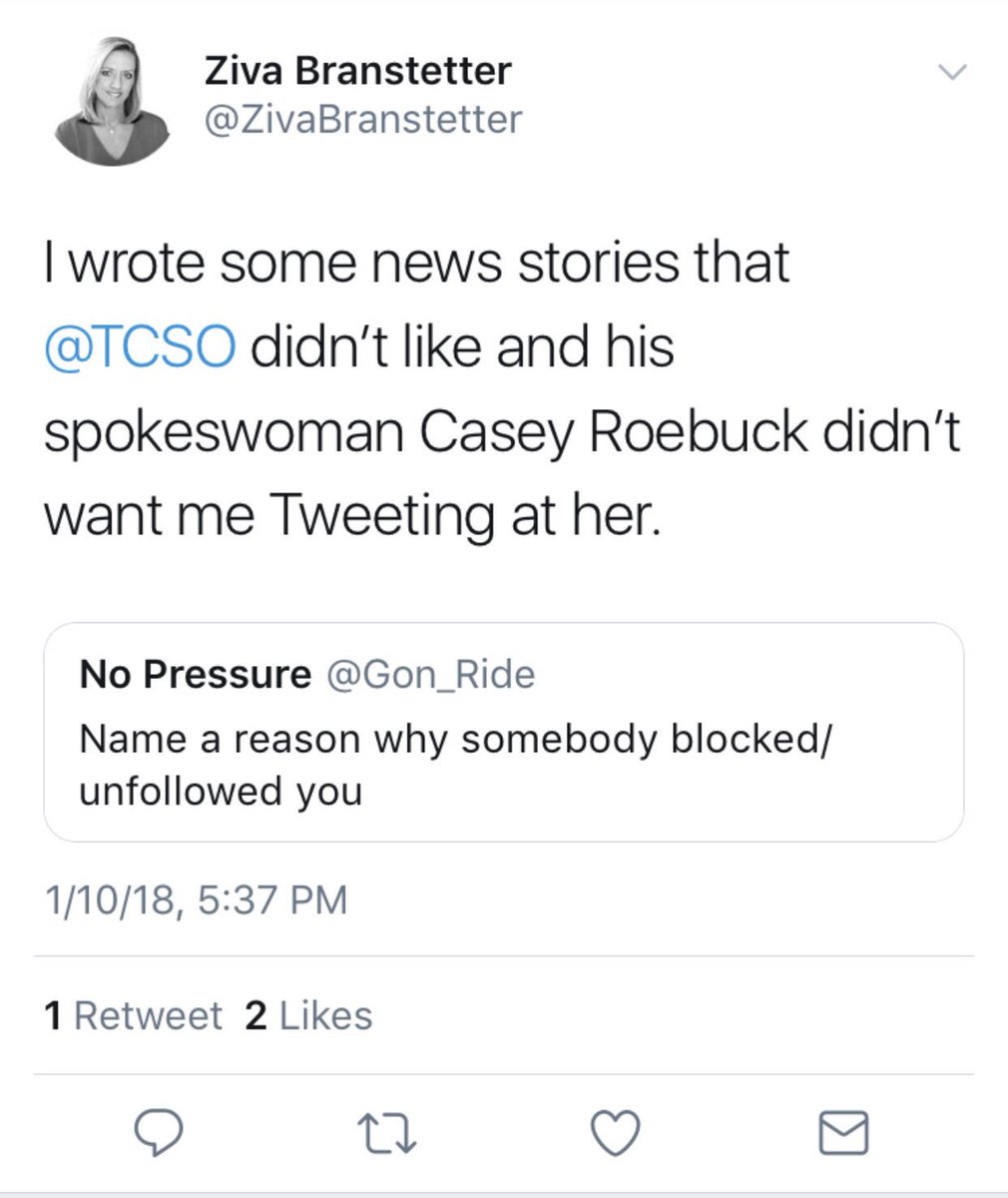The width and height of the screenshot is (1008, 1198).
Task: Open the 1/10/18, 5:37 PM timestamp
Action: click(x=196, y=898)
